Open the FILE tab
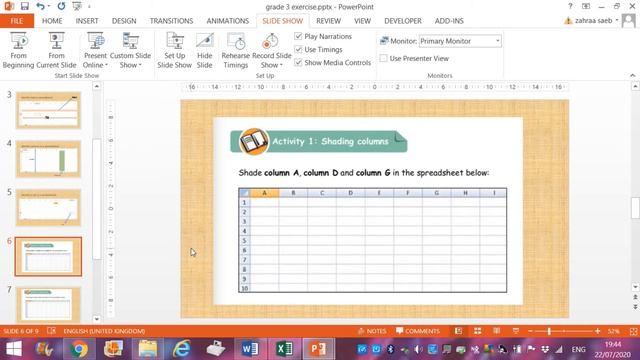 [x=17, y=21]
